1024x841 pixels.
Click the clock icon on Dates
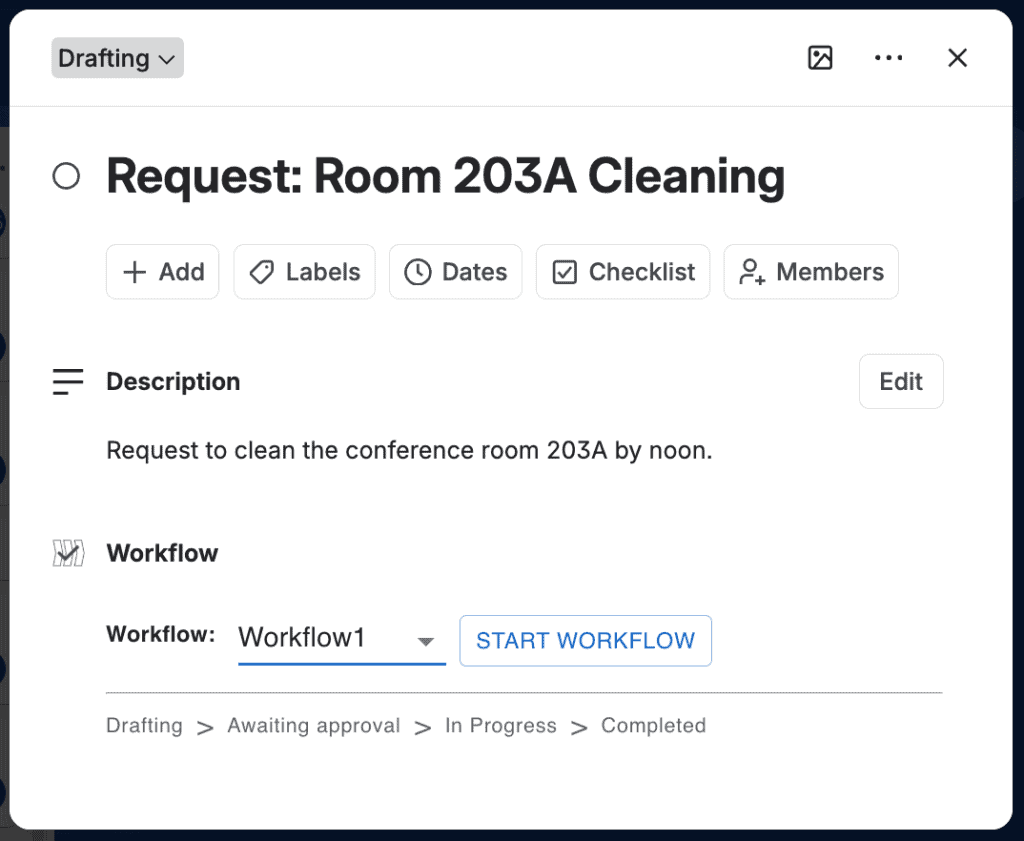pos(418,272)
